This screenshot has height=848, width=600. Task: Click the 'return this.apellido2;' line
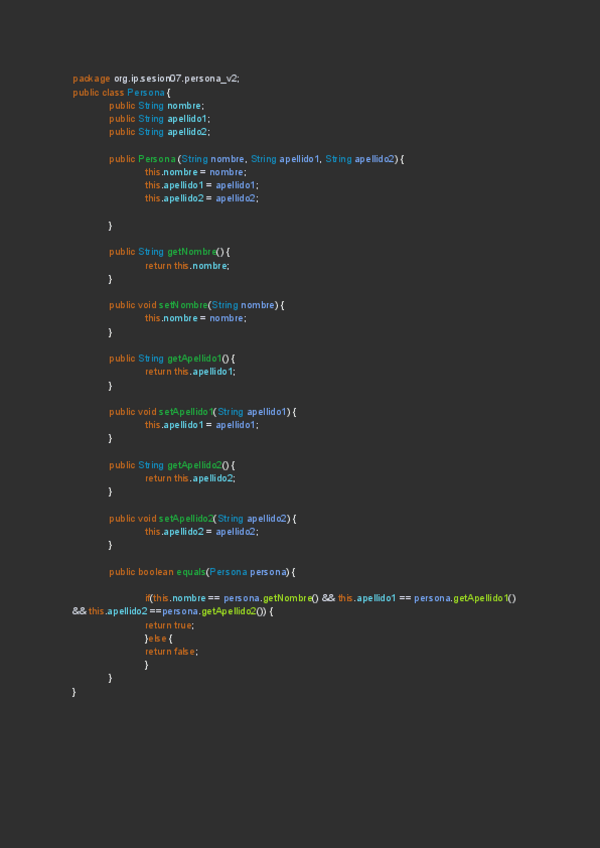190,478
